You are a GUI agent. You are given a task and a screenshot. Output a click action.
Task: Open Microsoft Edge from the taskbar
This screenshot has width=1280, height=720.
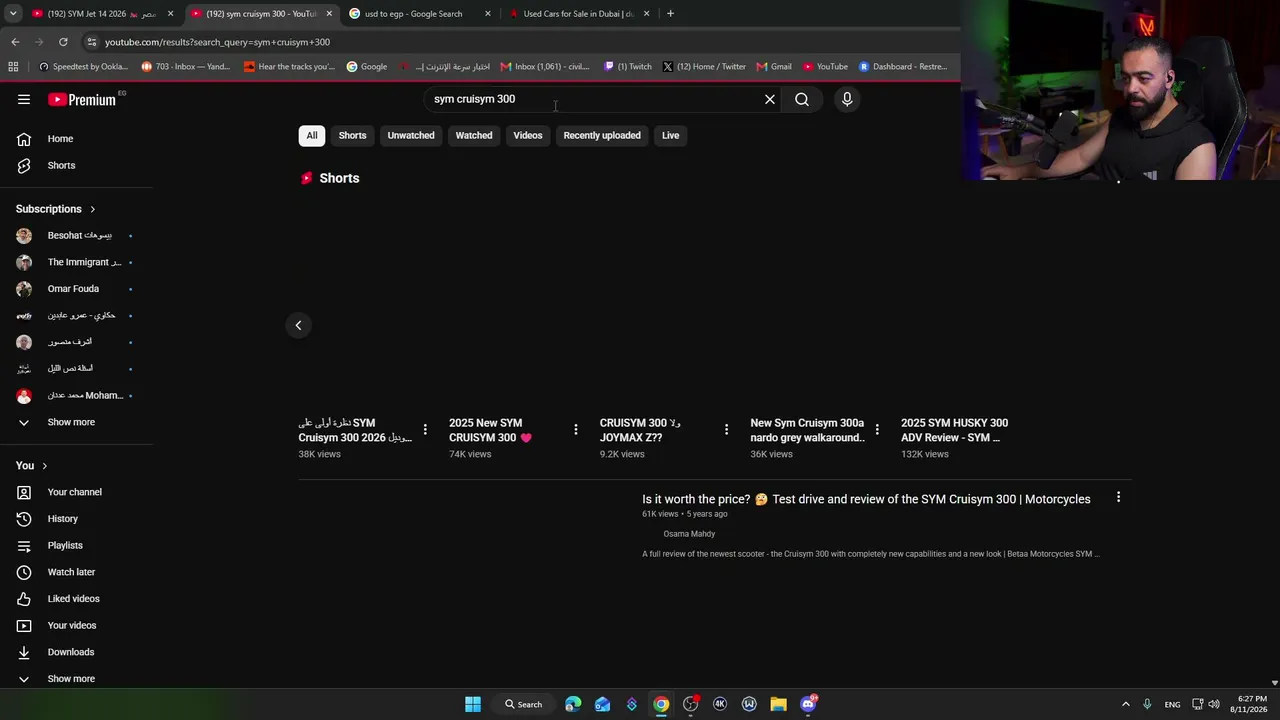(x=573, y=704)
